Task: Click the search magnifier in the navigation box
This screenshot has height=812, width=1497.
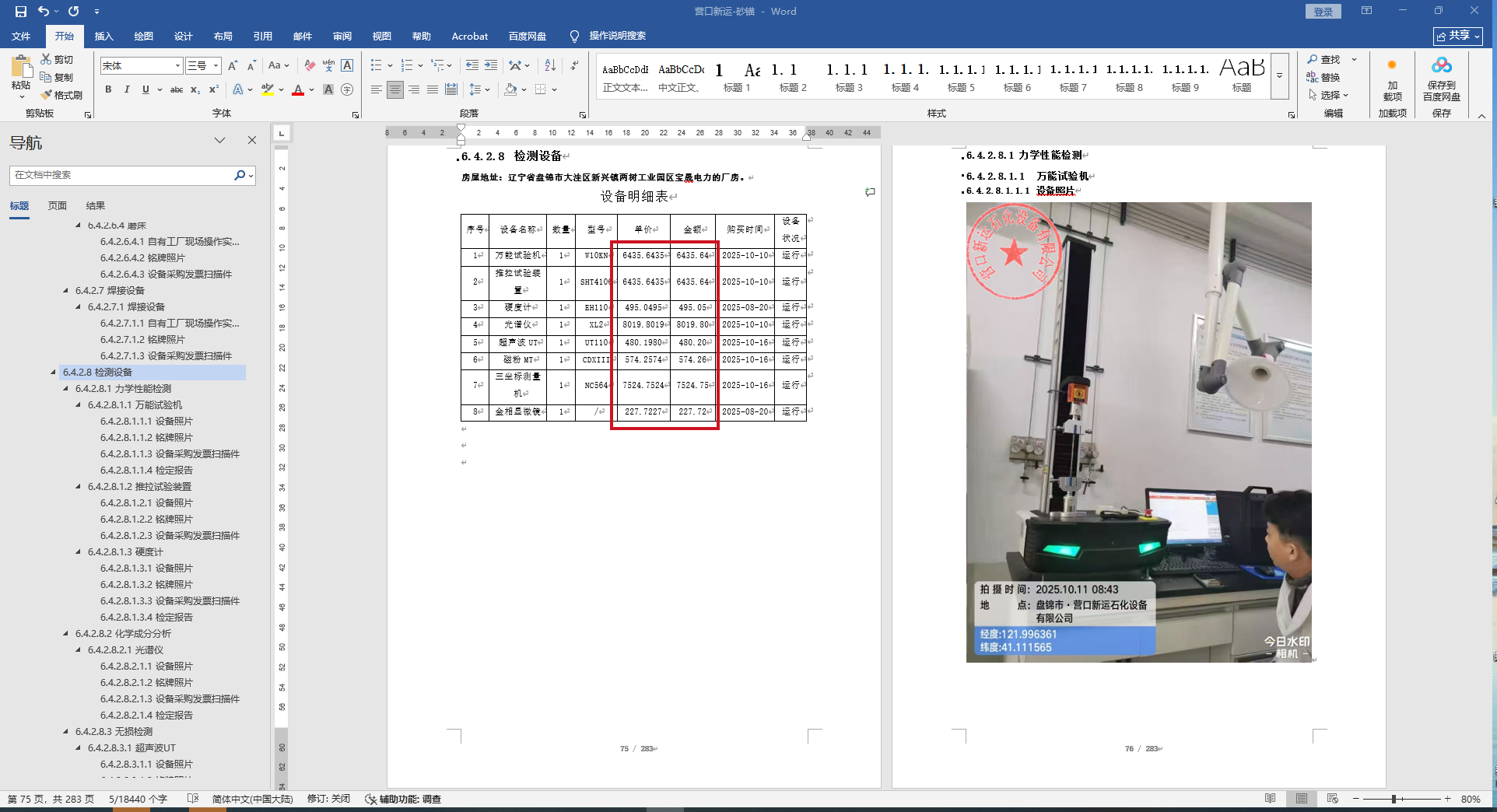Action: [x=240, y=175]
